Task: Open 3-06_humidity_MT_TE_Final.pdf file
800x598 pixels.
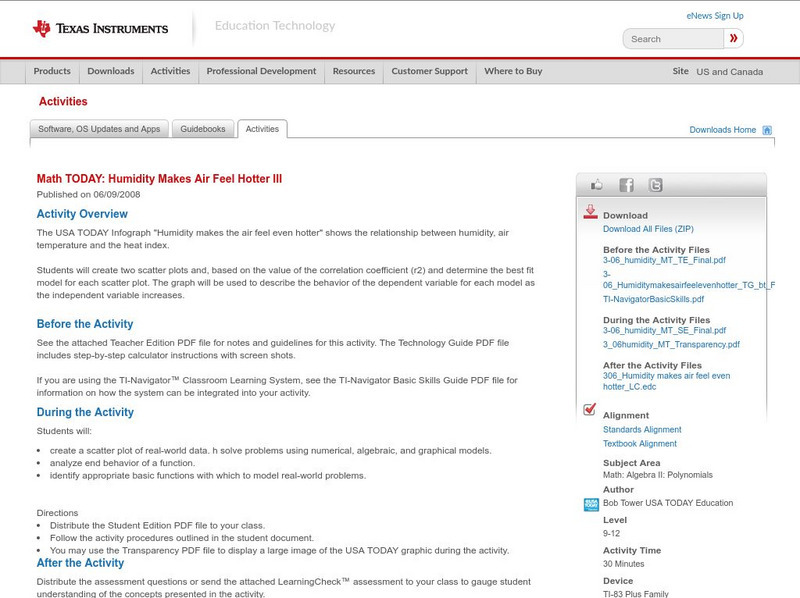Action: point(664,260)
